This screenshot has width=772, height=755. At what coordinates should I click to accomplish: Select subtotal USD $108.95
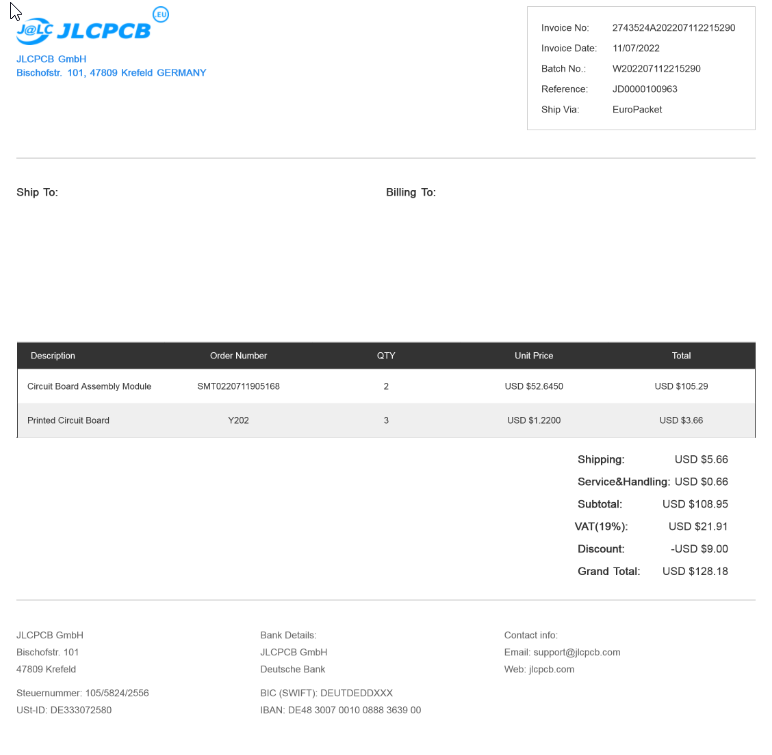[x=695, y=504]
